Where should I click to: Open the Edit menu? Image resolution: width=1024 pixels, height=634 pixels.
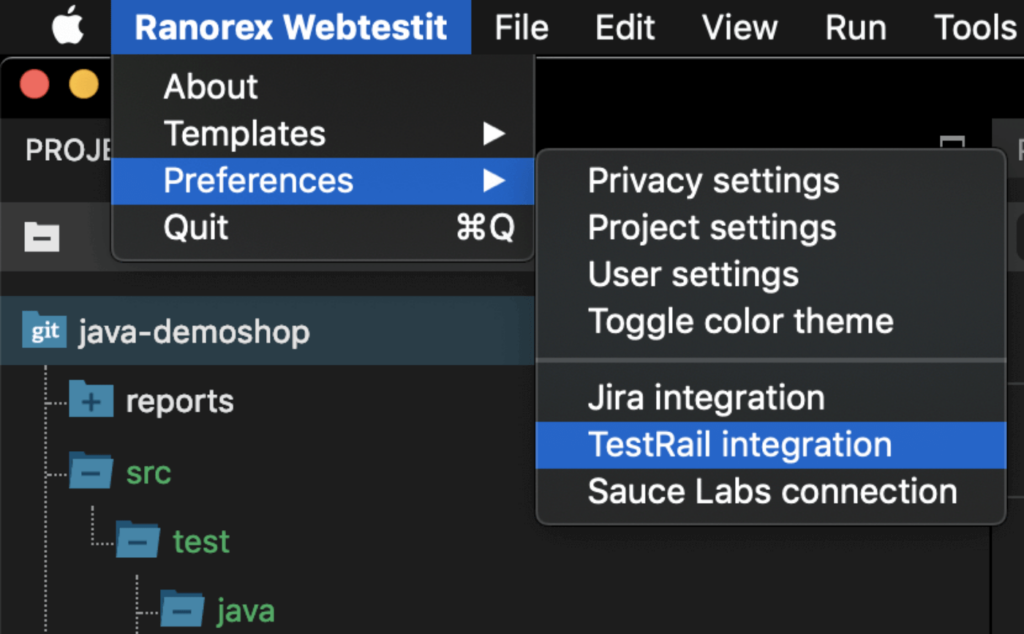625,27
